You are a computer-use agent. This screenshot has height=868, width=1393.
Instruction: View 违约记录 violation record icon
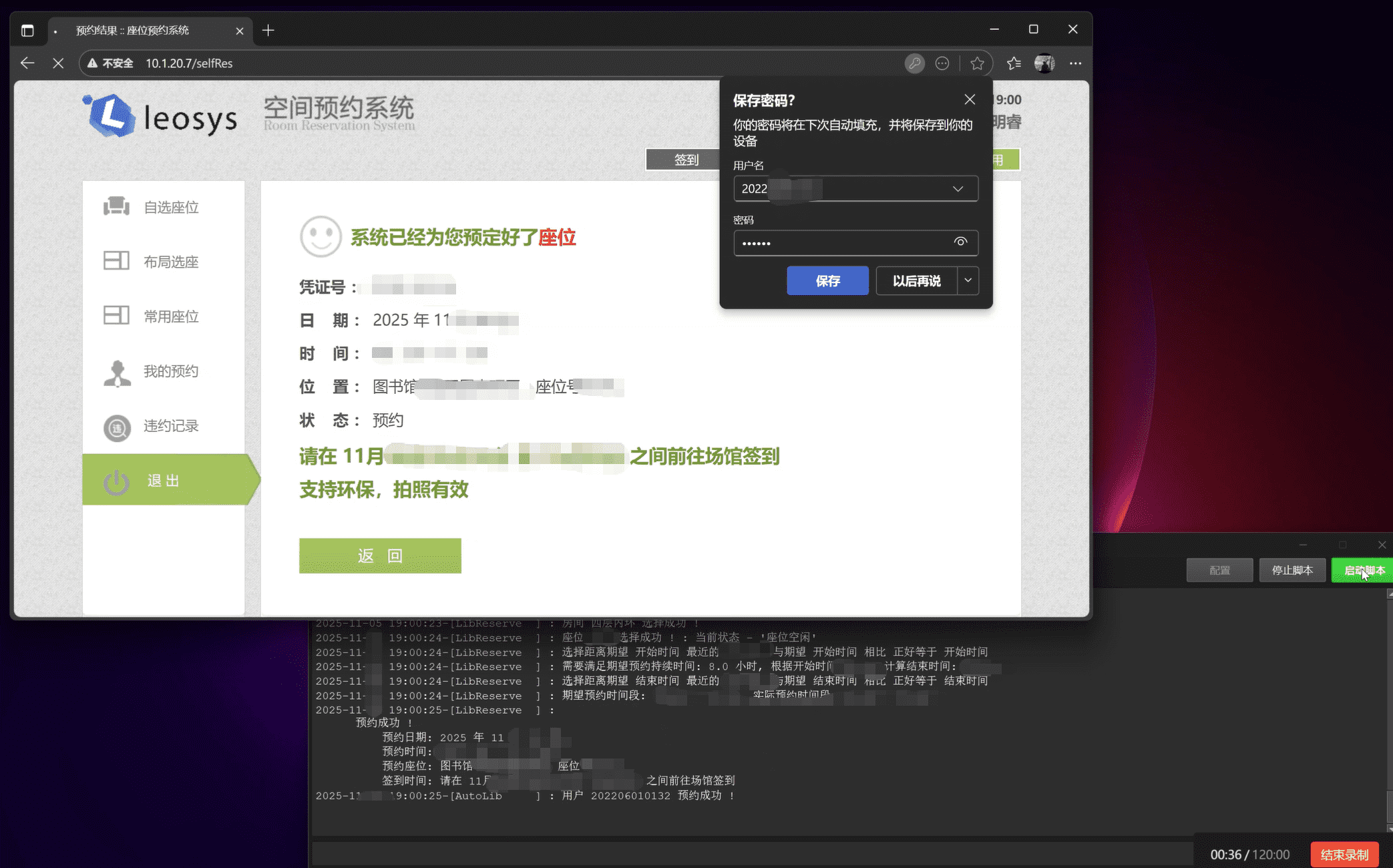click(117, 427)
